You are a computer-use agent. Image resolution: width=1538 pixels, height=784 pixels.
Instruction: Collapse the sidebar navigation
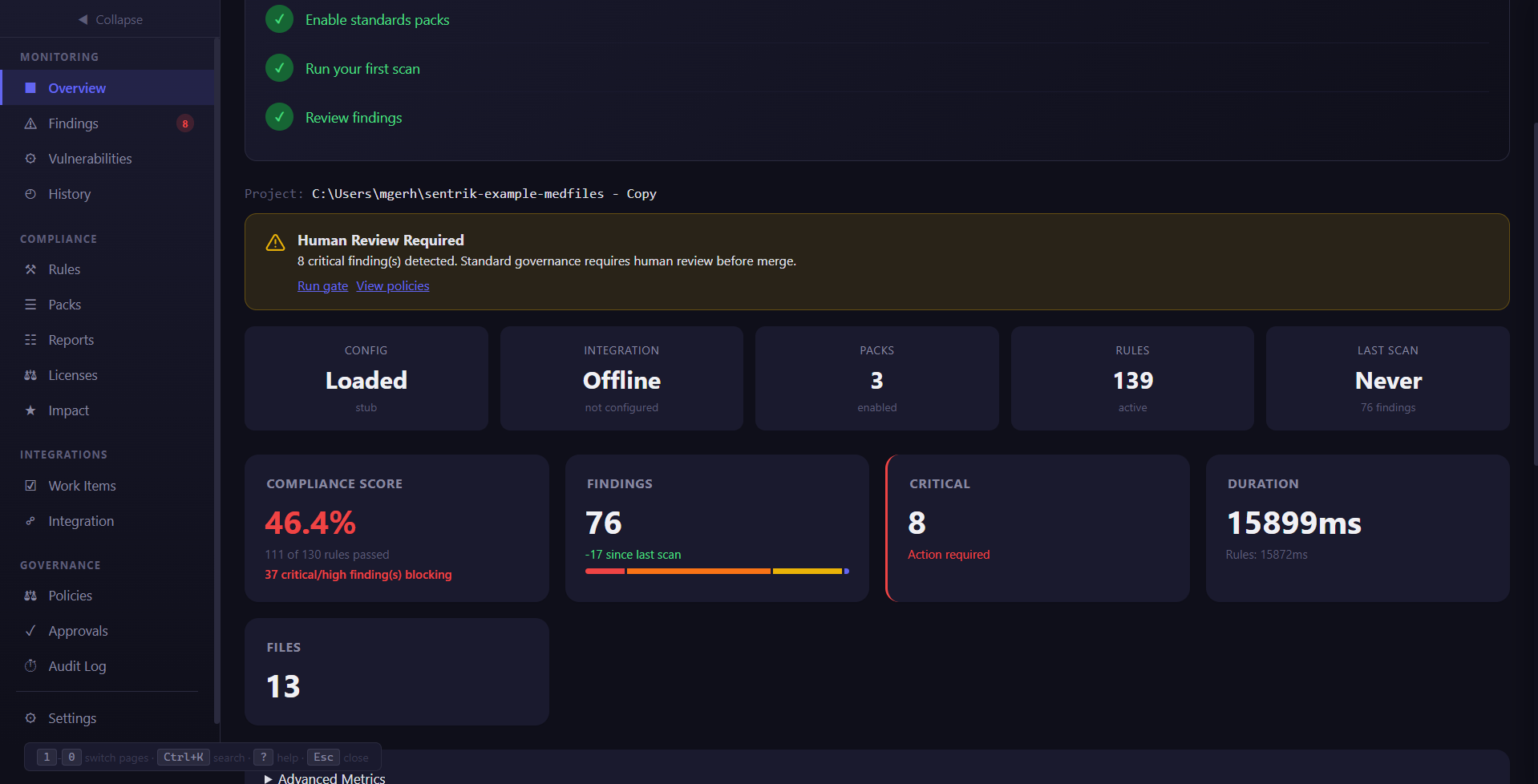[x=110, y=18]
